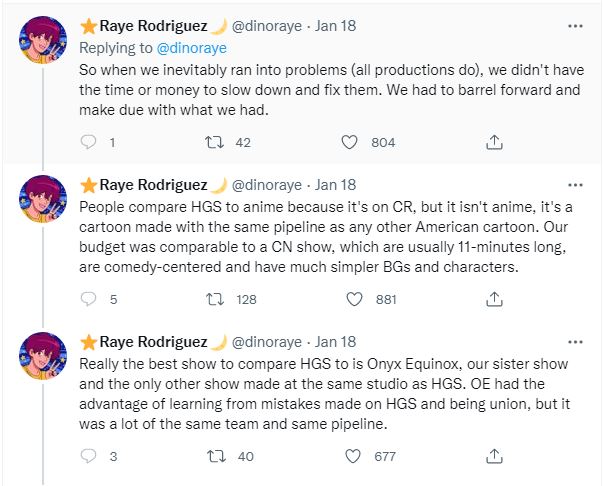Reply to the tweet about running into problems
This screenshot has height=486, width=604.
[89, 143]
